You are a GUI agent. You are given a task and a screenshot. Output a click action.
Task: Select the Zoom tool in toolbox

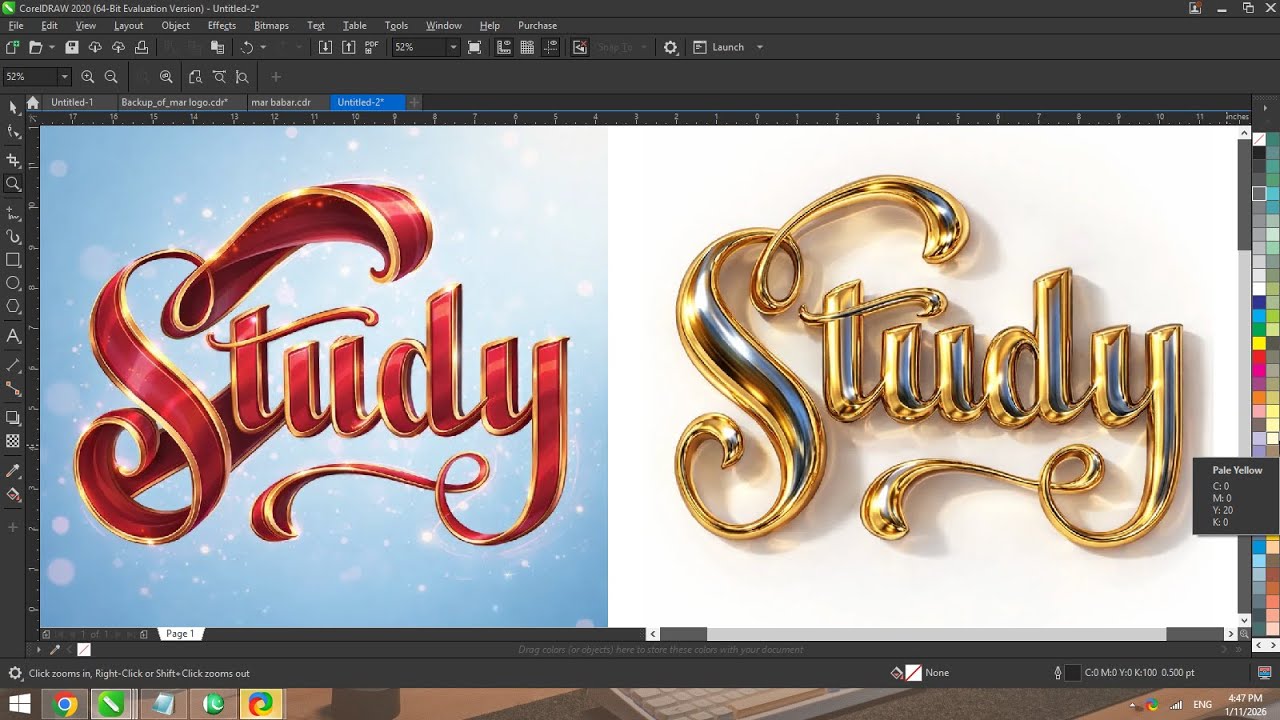click(x=13, y=184)
